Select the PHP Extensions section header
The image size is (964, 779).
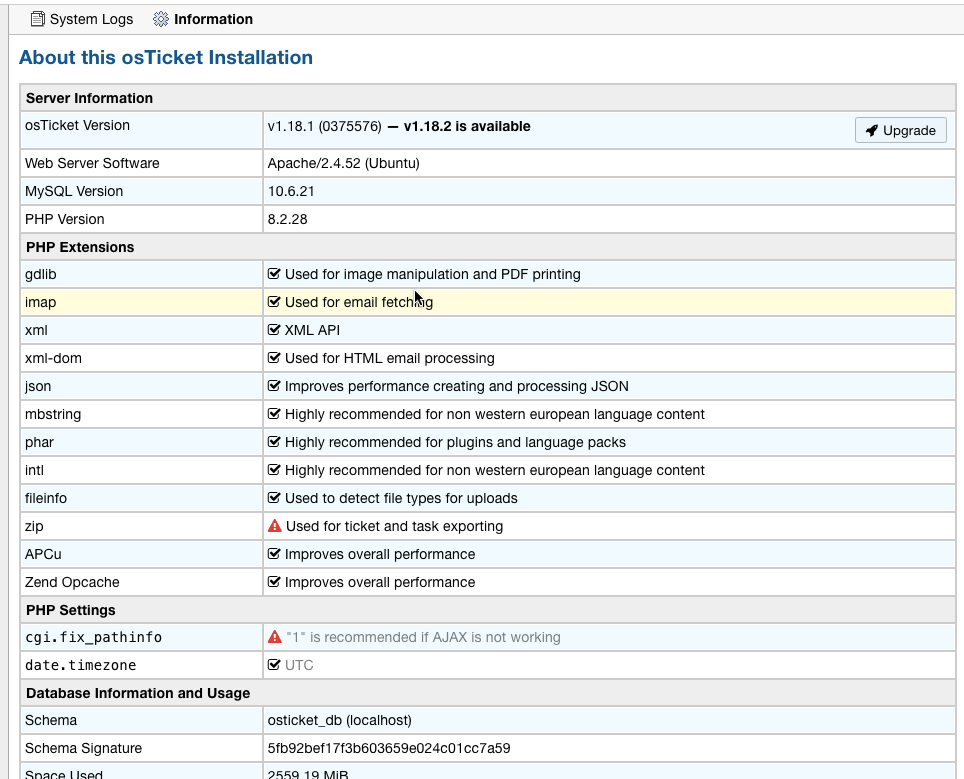(80, 247)
